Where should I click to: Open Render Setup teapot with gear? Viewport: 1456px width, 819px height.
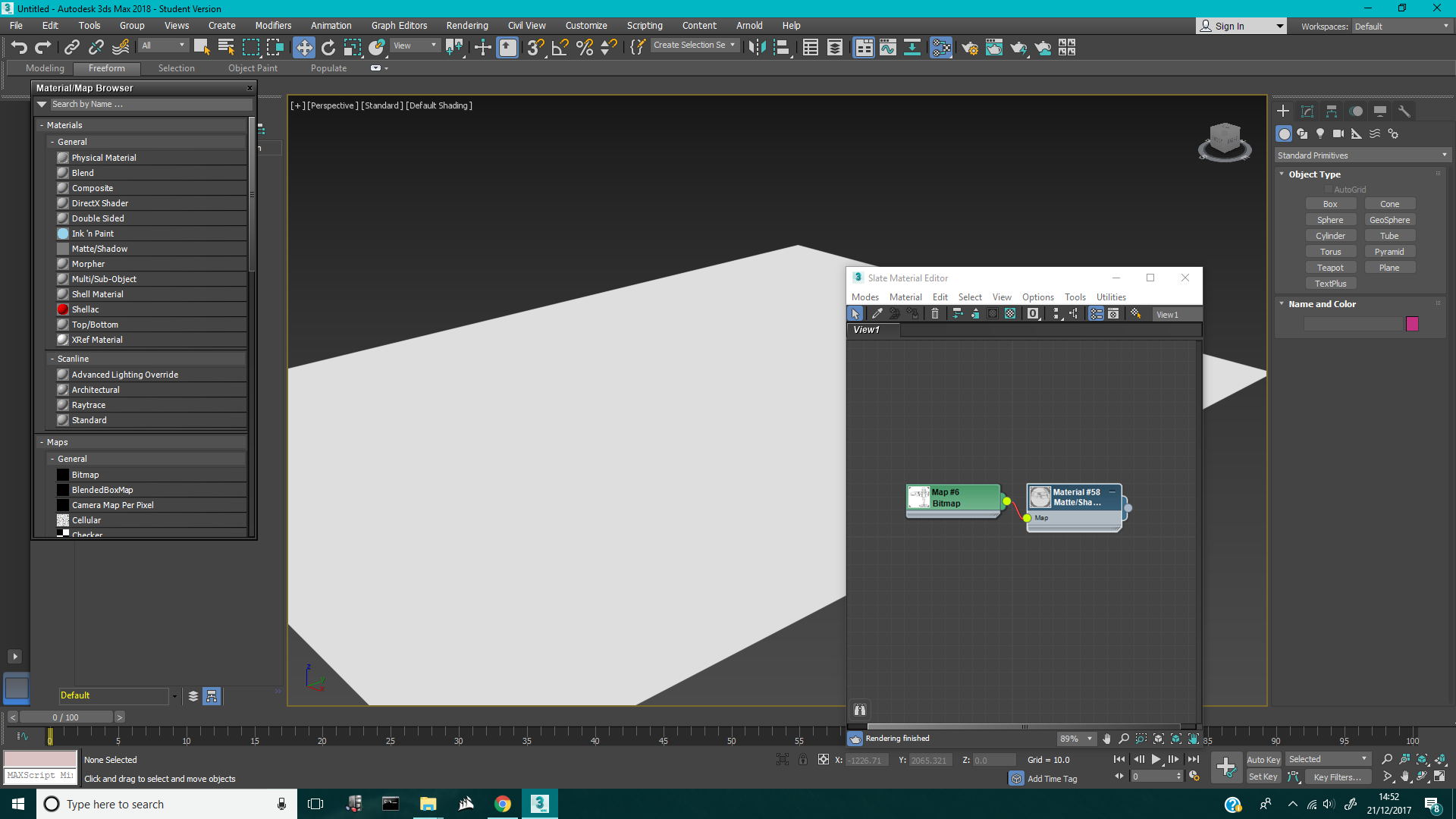(970, 47)
